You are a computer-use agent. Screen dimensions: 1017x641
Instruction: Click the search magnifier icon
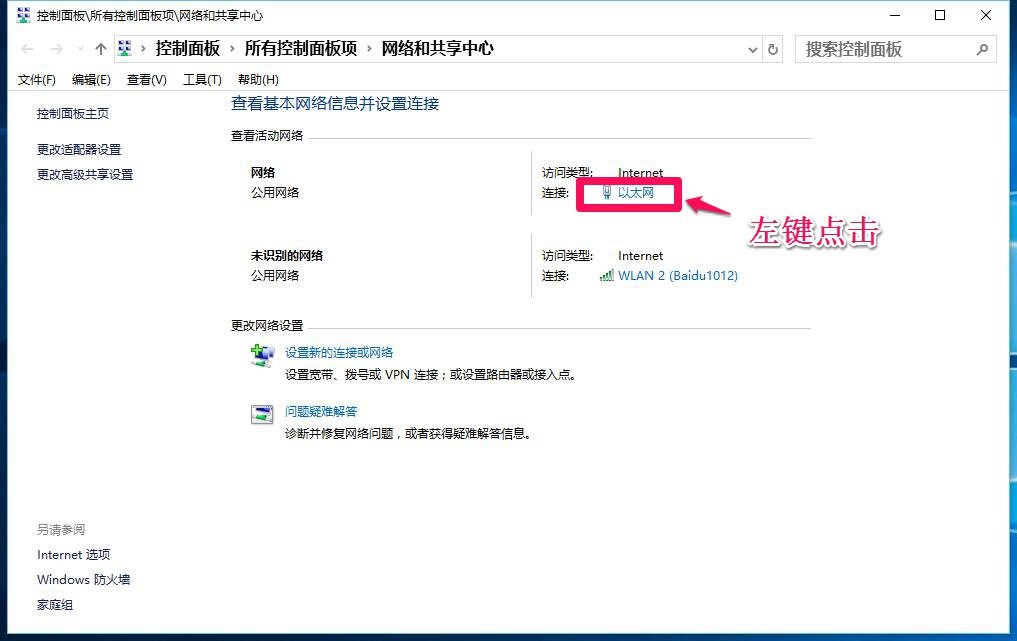[x=981, y=48]
